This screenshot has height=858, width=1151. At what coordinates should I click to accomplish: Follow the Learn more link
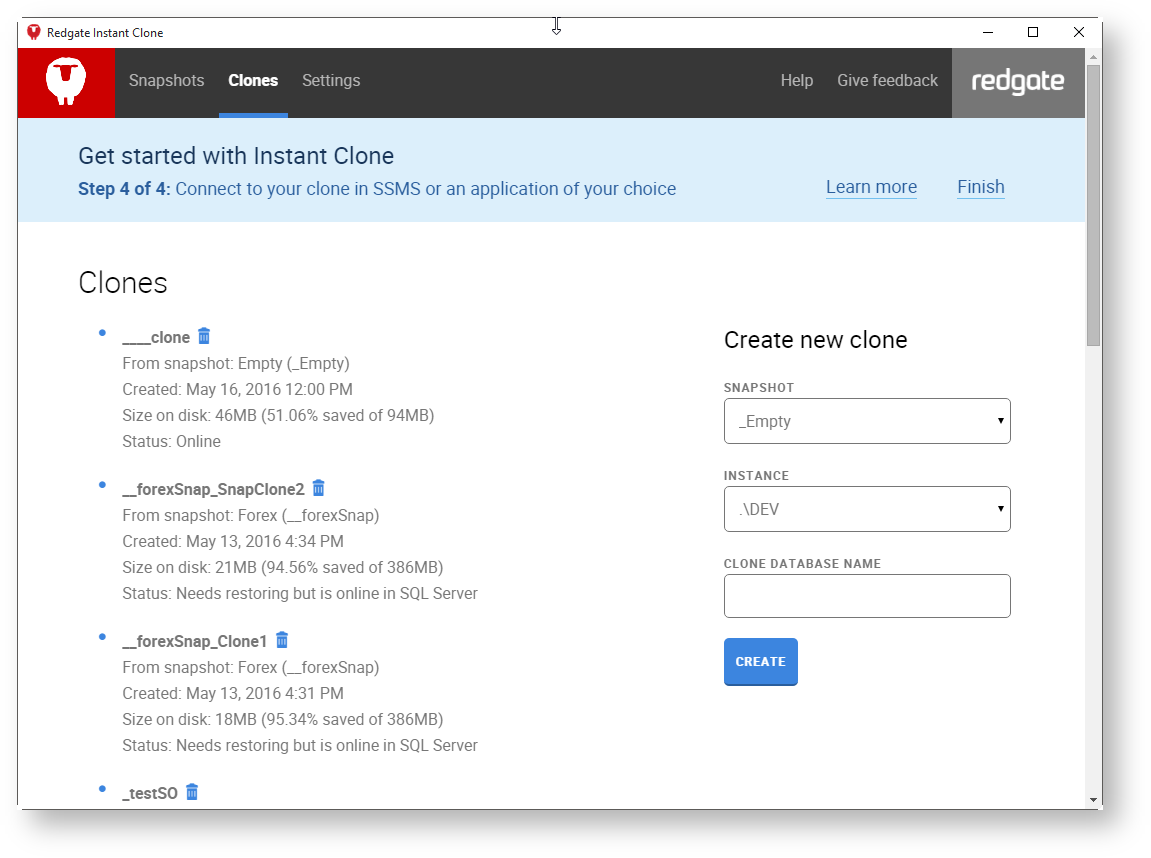point(871,187)
